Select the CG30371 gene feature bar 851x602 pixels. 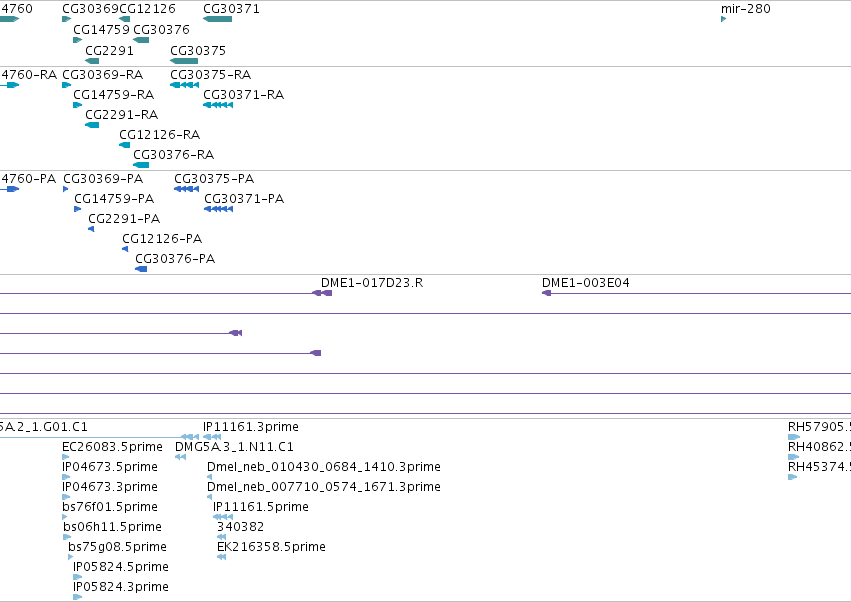click(218, 19)
